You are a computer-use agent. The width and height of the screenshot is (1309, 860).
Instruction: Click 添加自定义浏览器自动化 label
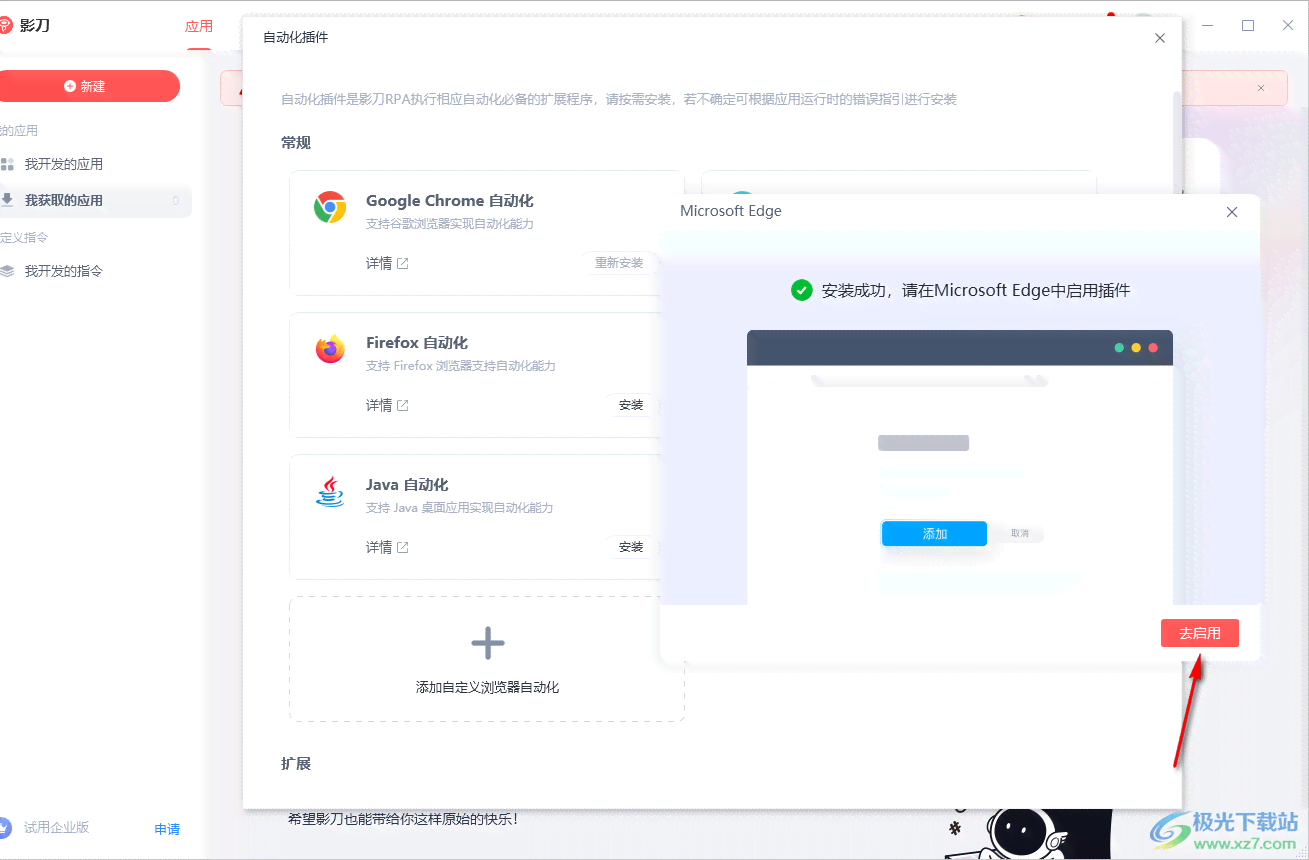coord(487,687)
